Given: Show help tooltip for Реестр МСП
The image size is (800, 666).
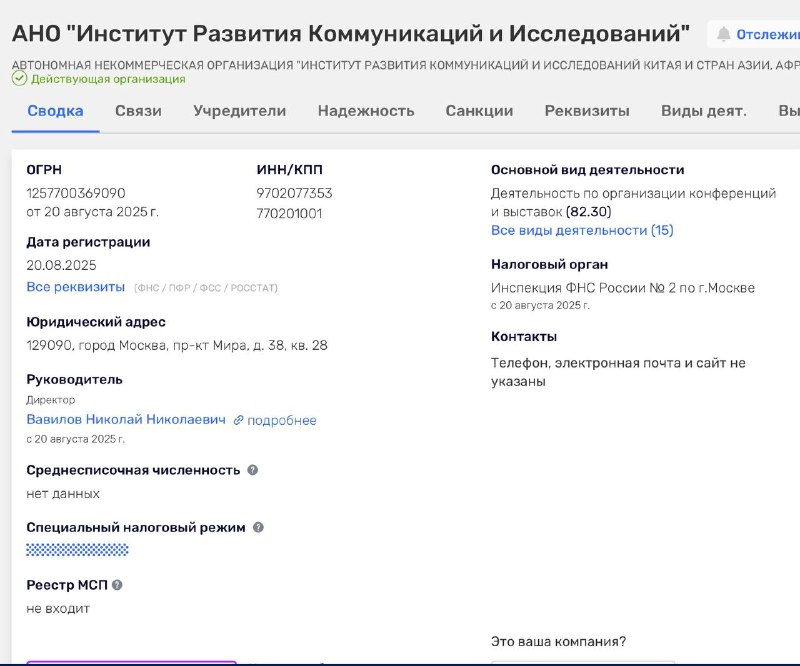Looking at the screenshot, I should coord(117,585).
